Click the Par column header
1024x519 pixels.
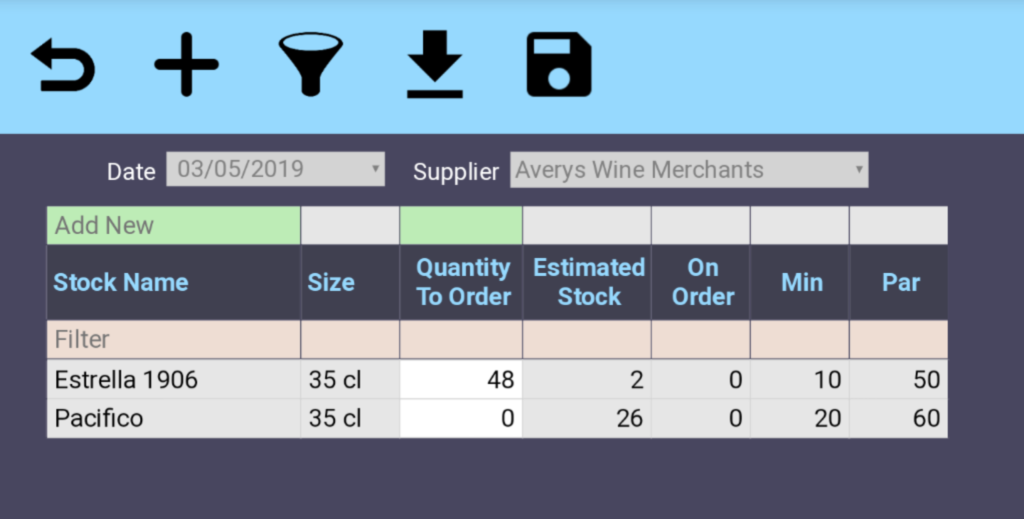point(900,283)
